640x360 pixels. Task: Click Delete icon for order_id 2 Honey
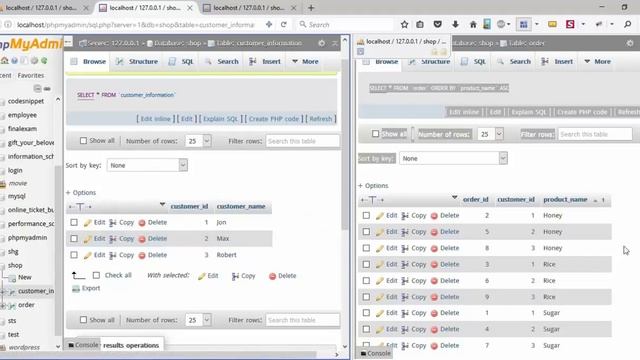(434, 216)
